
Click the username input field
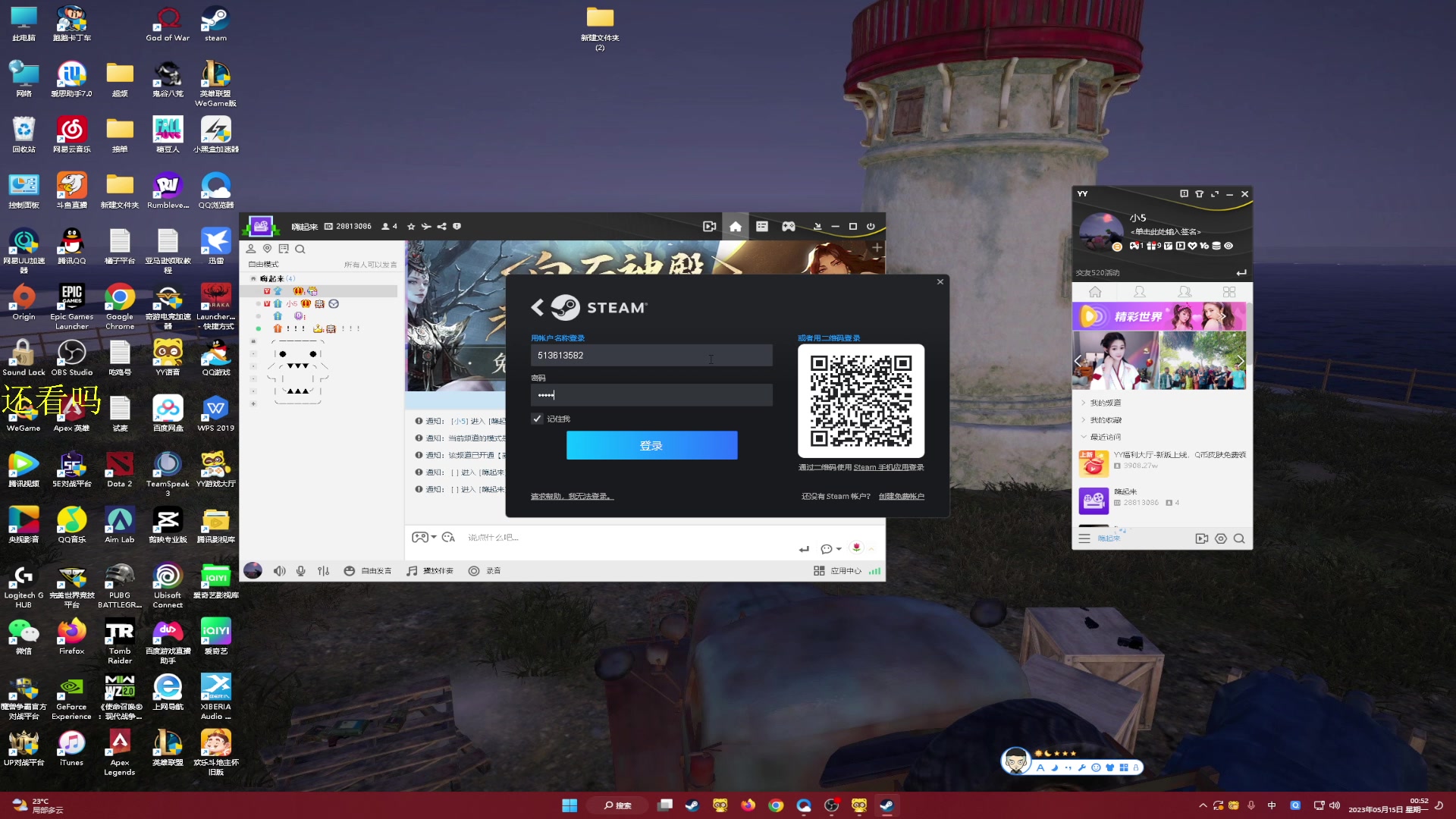point(651,355)
